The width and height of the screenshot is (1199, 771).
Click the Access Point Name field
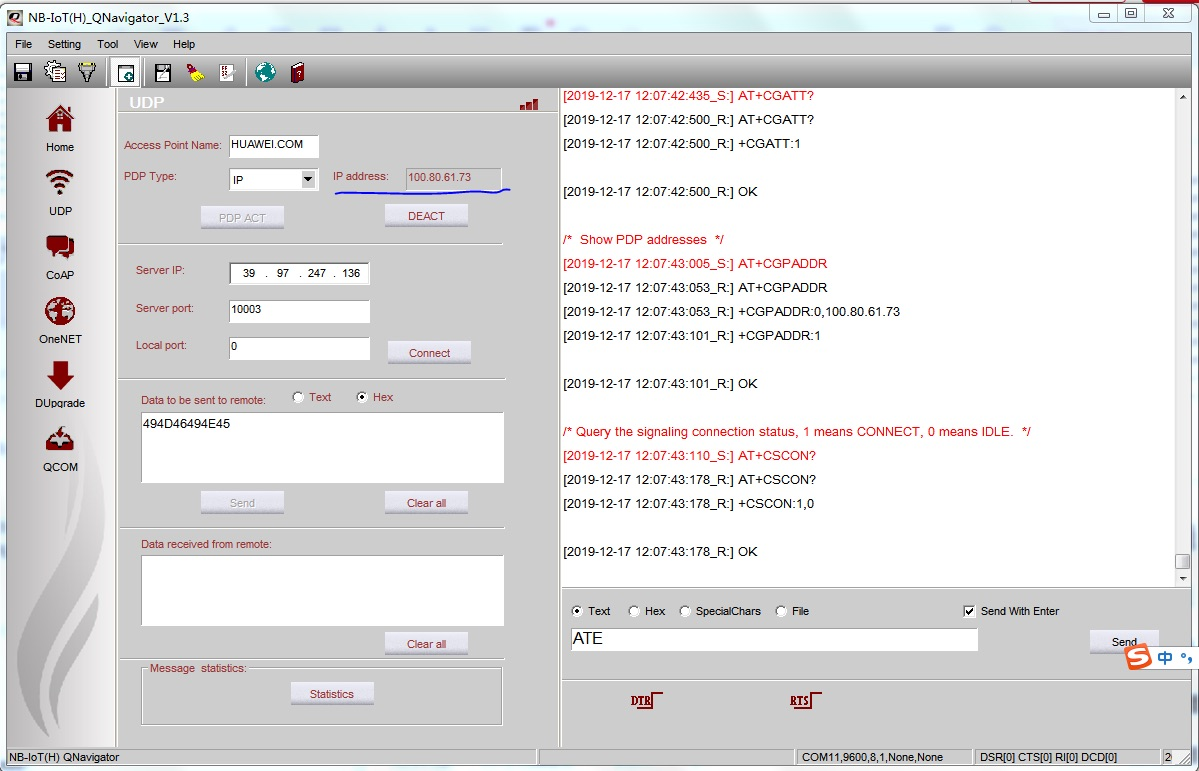(x=274, y=145)
